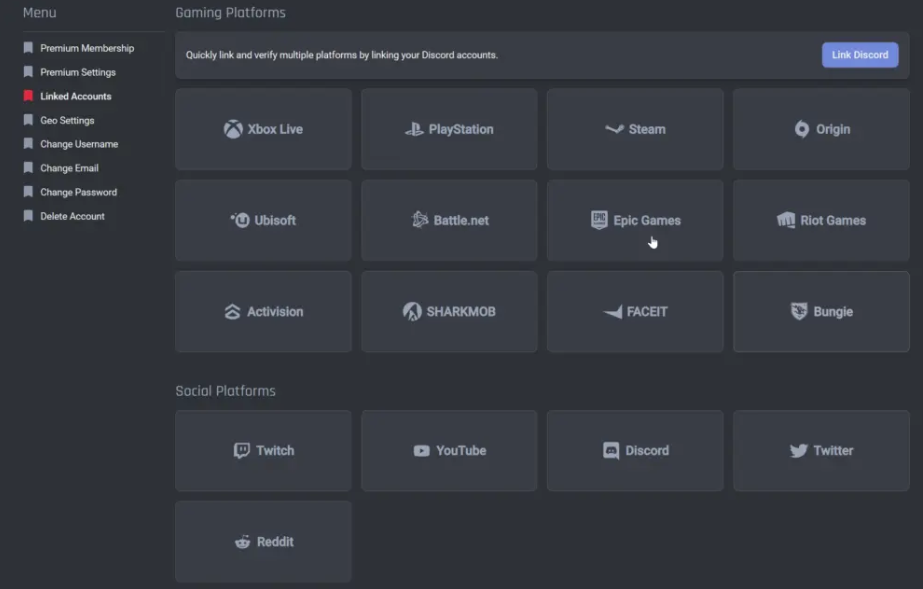Screen dimensions: 923x589
Task: Link your Origin account
Action: tap(821, 129)
